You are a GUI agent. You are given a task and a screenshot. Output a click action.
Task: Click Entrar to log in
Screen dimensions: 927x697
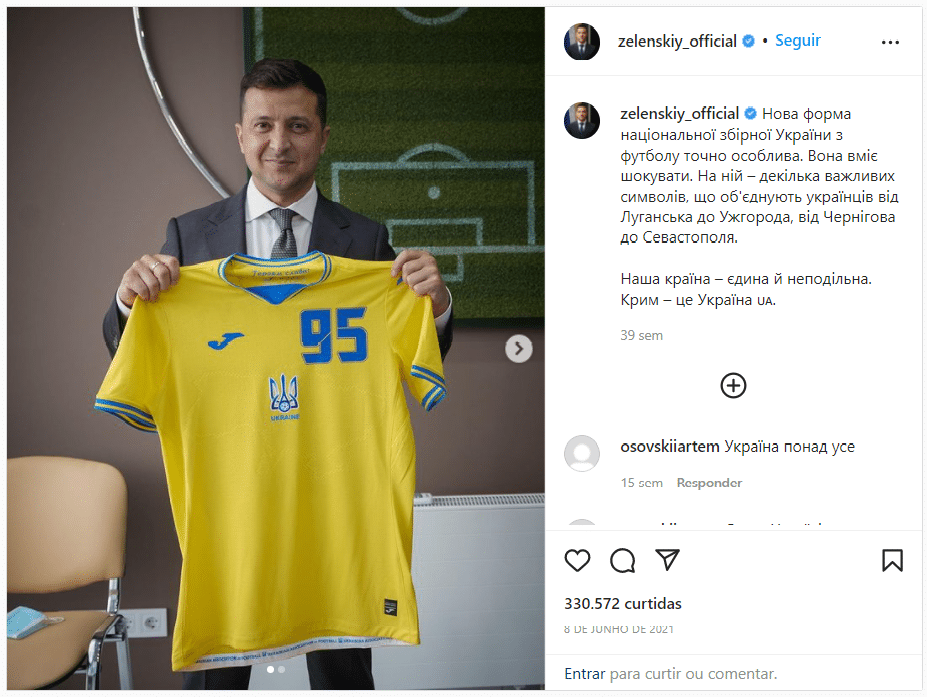585,673
